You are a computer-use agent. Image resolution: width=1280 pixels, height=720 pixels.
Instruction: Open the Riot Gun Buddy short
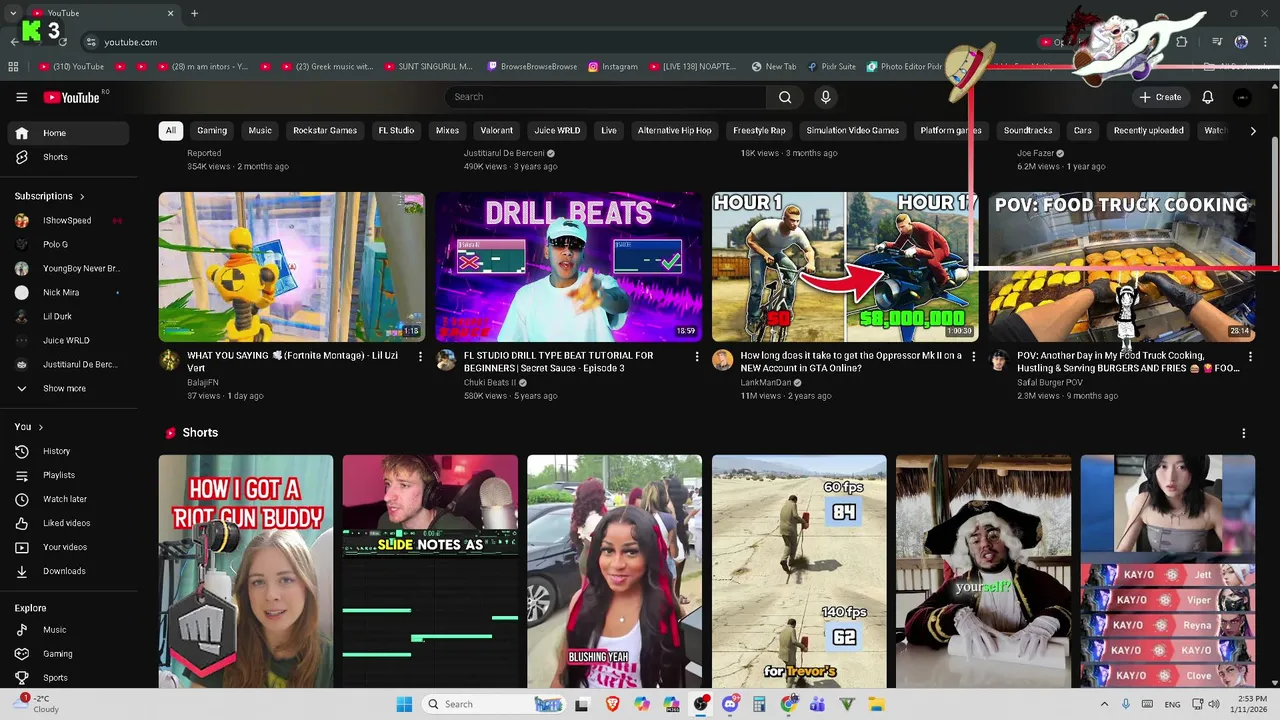[x=246, y=571]
